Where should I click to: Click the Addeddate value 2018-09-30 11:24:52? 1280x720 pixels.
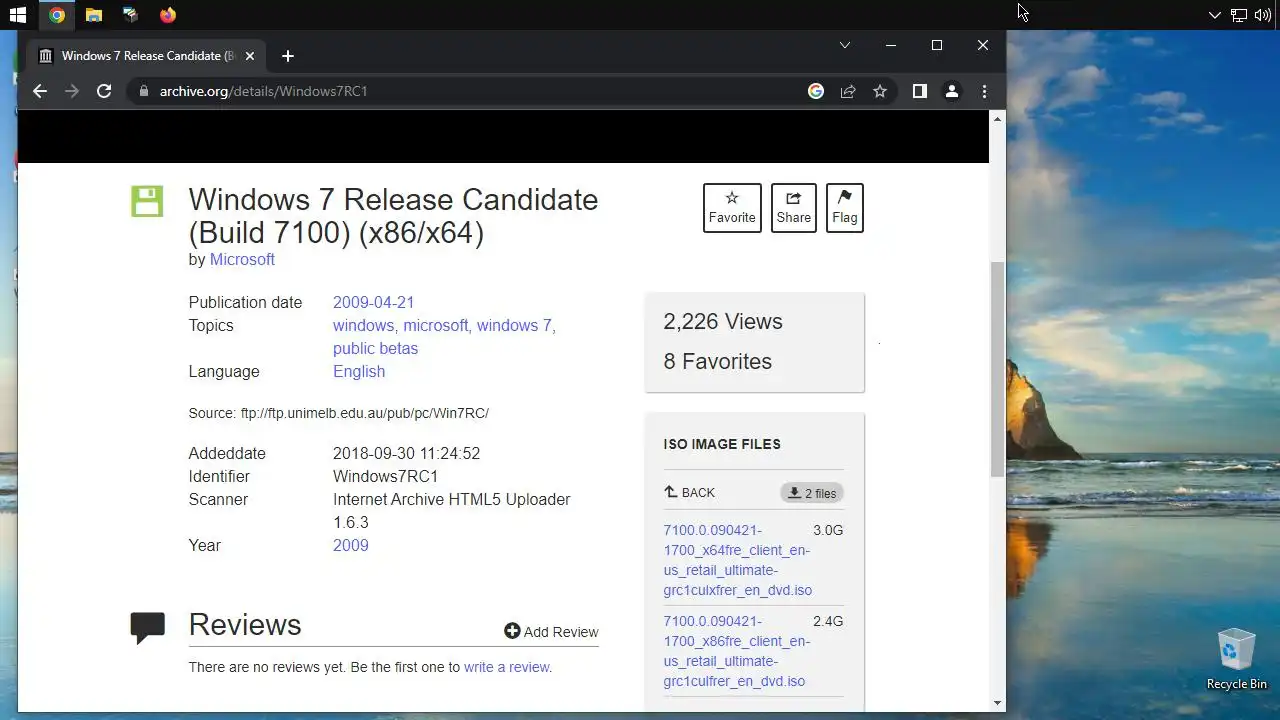406,453
